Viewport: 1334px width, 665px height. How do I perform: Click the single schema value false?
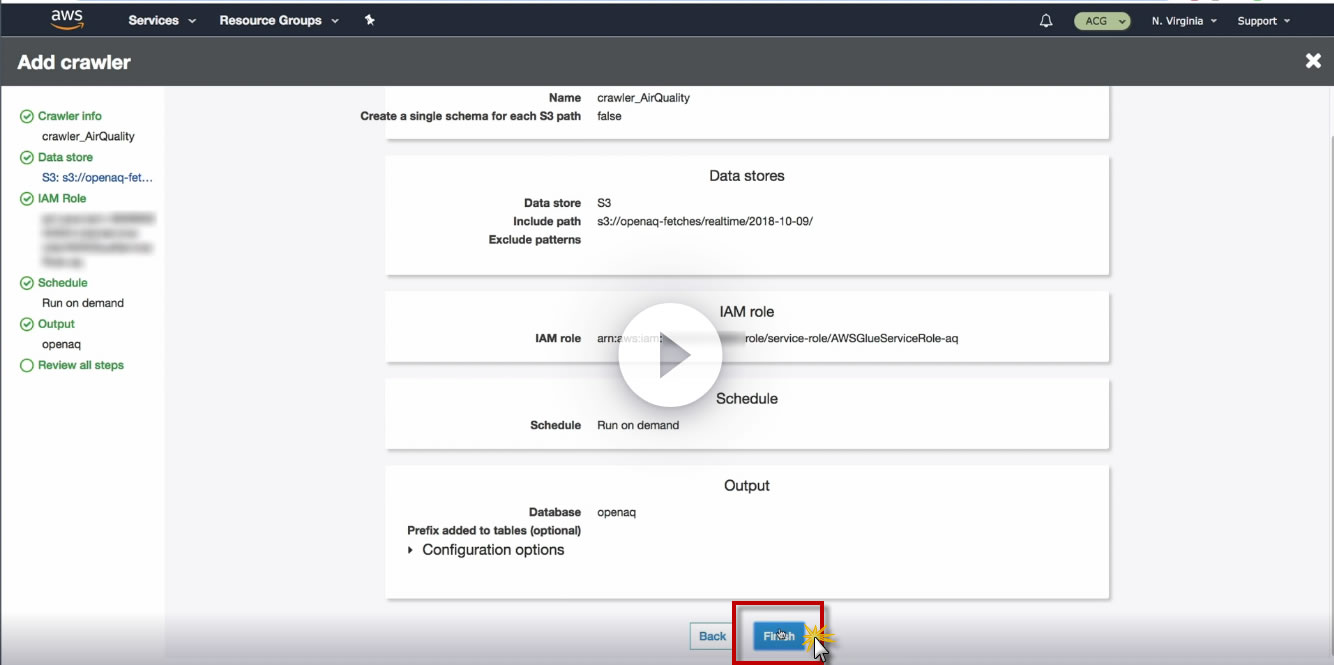point(609,116)
